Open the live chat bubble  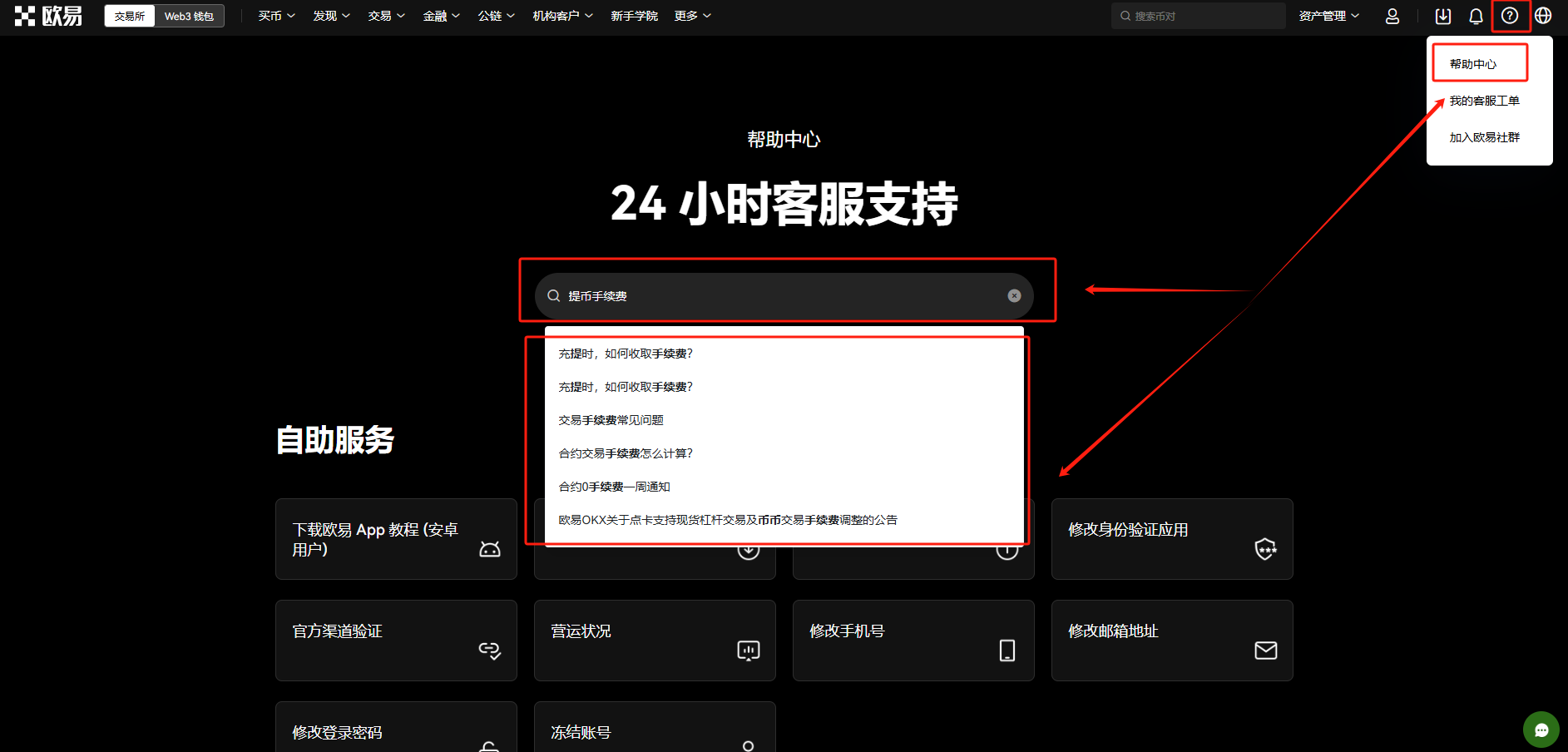click(1541, 730)
